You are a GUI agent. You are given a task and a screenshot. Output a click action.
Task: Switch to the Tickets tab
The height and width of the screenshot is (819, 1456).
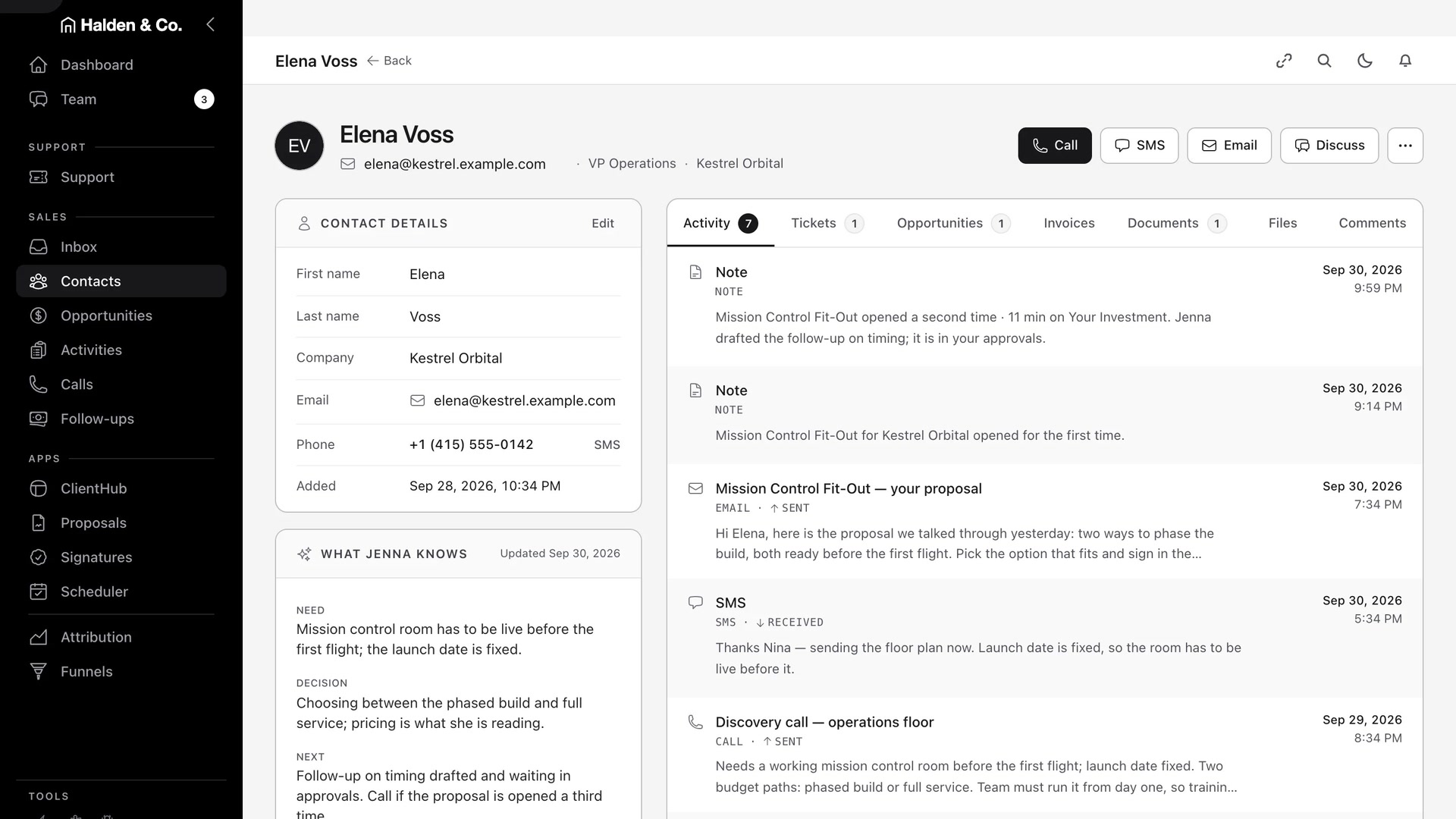[x=827, y=223]
